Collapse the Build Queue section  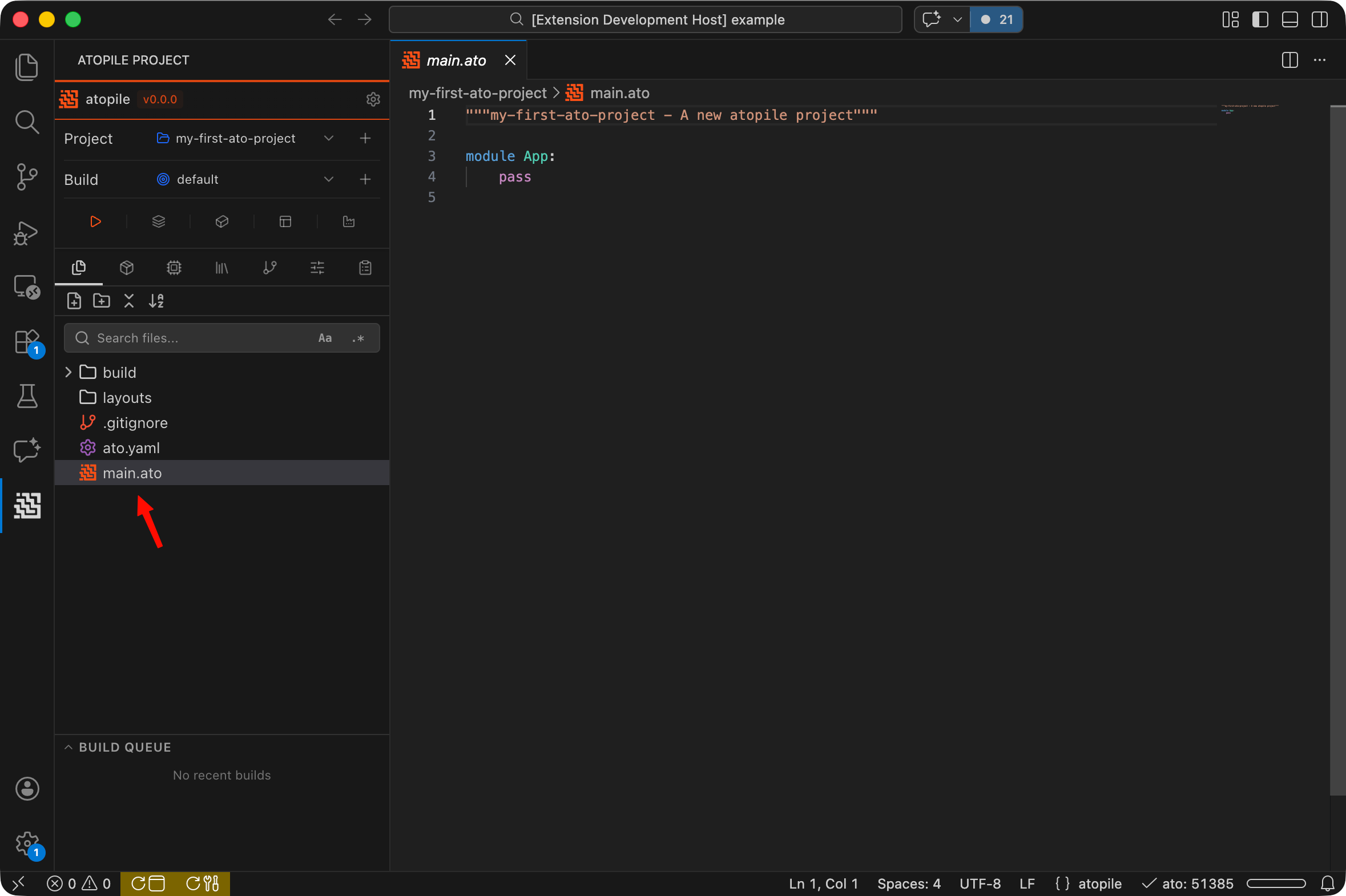(68, 747)
